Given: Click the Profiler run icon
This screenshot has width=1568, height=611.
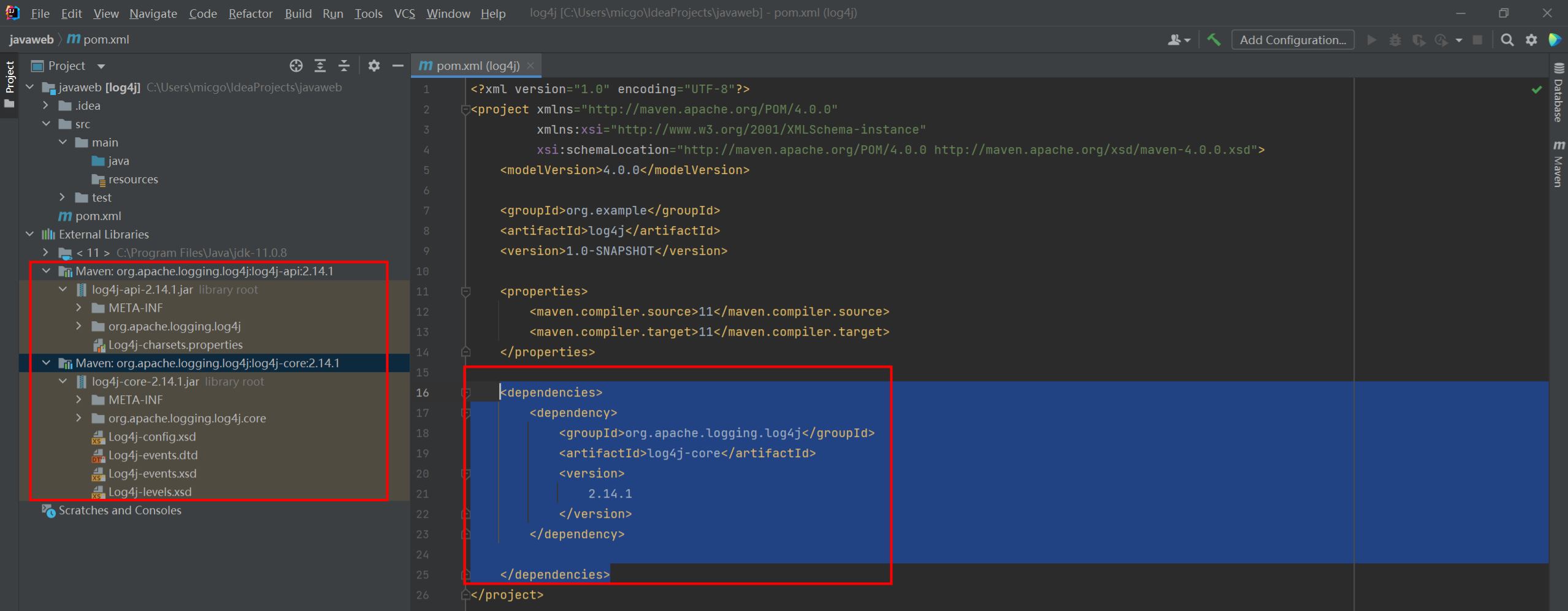Looking at the screenshot, I should tap(1442, 40).
